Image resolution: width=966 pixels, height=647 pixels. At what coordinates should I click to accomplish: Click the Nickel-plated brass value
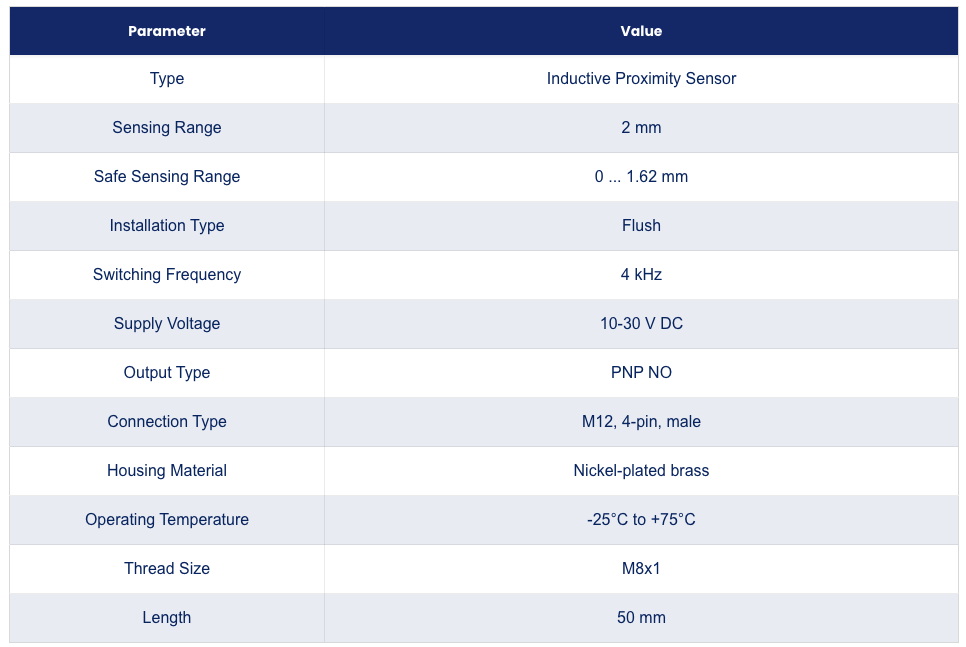[641, 471]
